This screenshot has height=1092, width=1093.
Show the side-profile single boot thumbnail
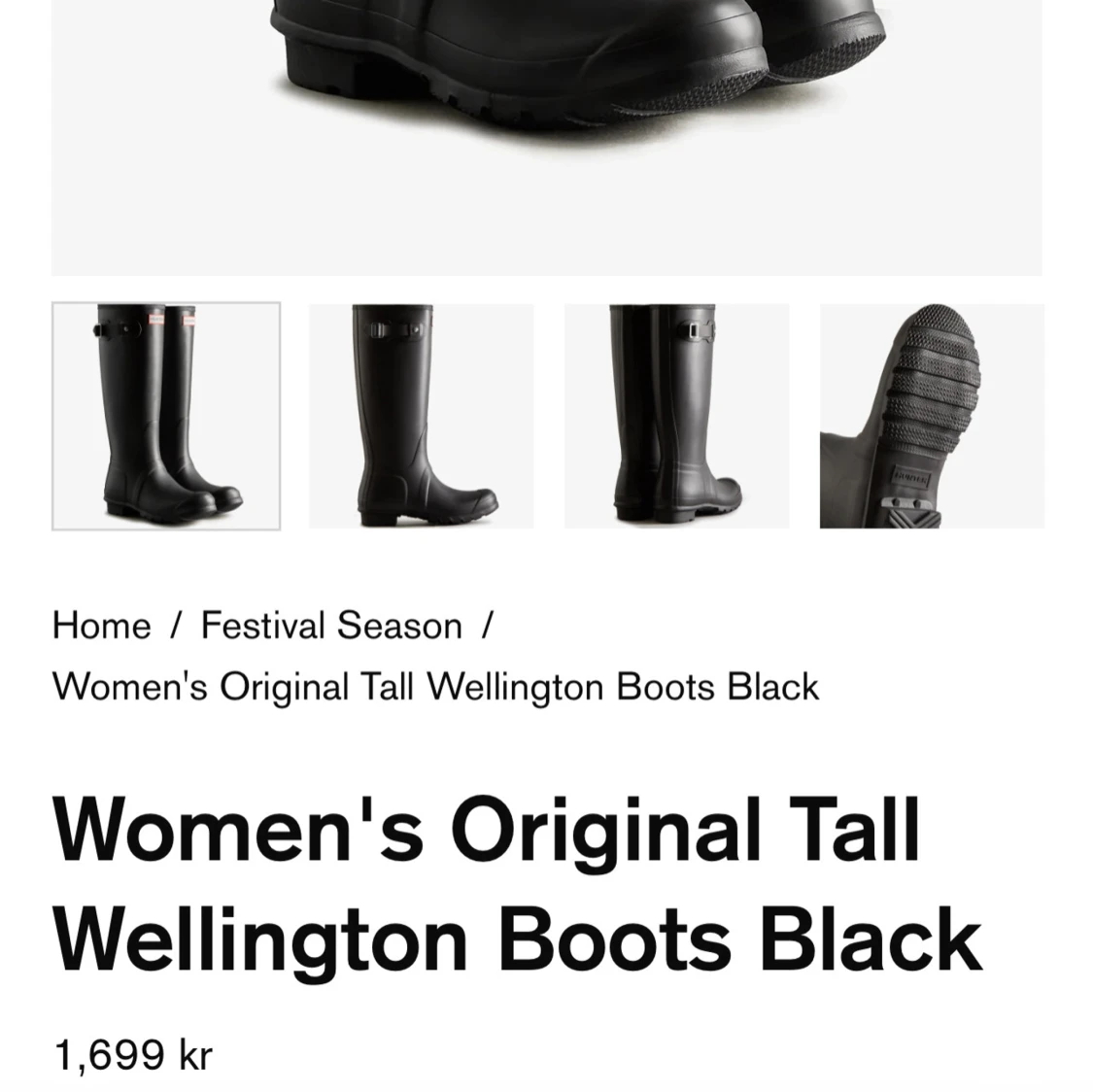422,416
